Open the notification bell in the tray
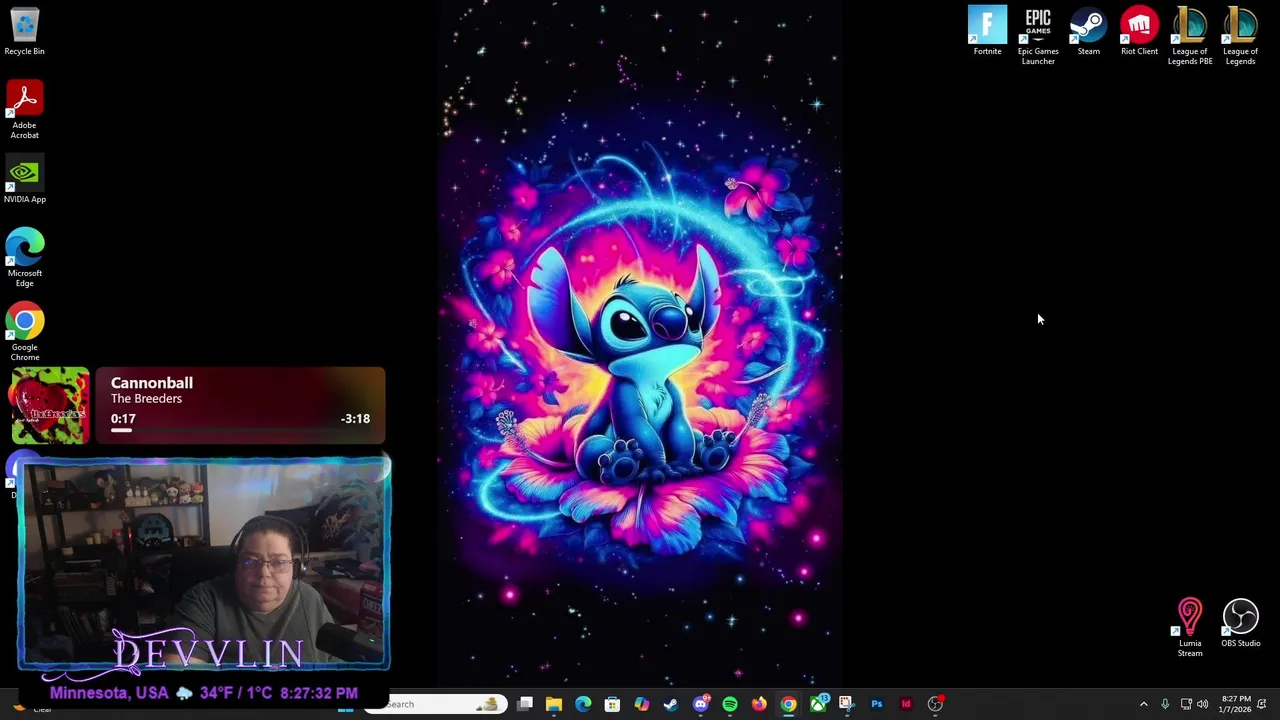 click(x=1262, y=704)
